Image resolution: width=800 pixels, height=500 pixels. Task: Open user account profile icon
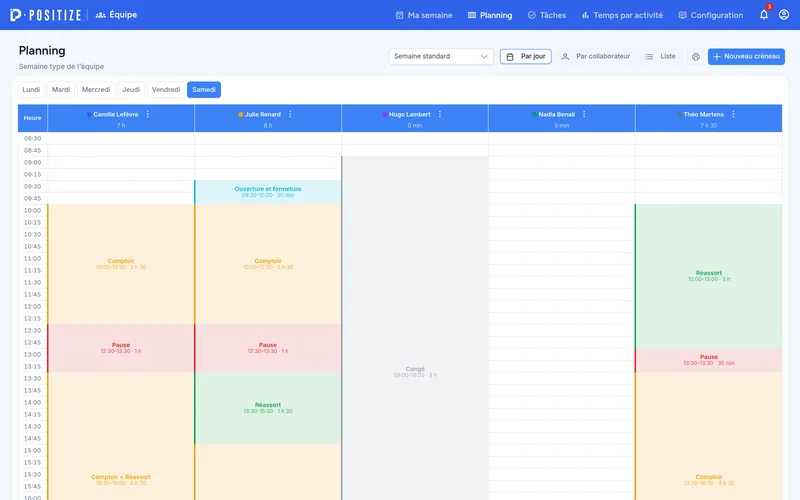pos(784,15)
